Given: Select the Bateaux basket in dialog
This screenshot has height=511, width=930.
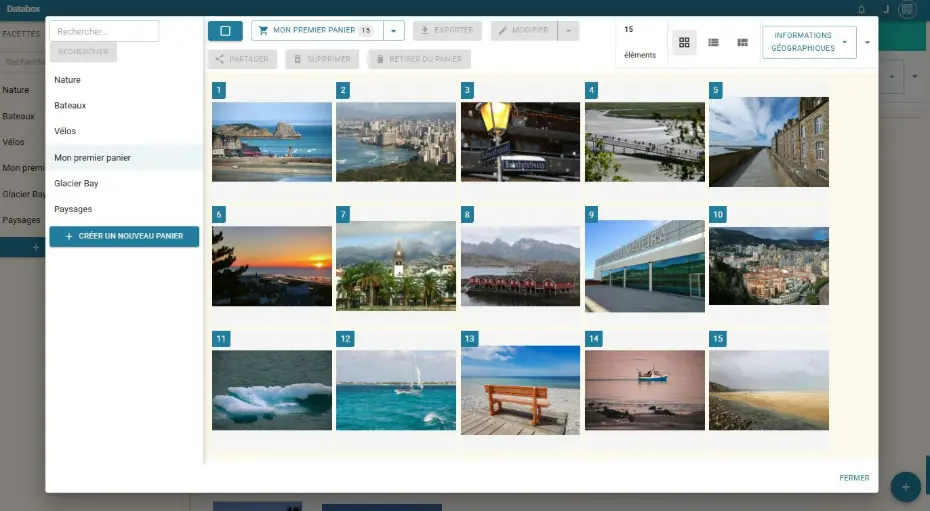Looking at the screenshot, I should (x=125, y=106).
